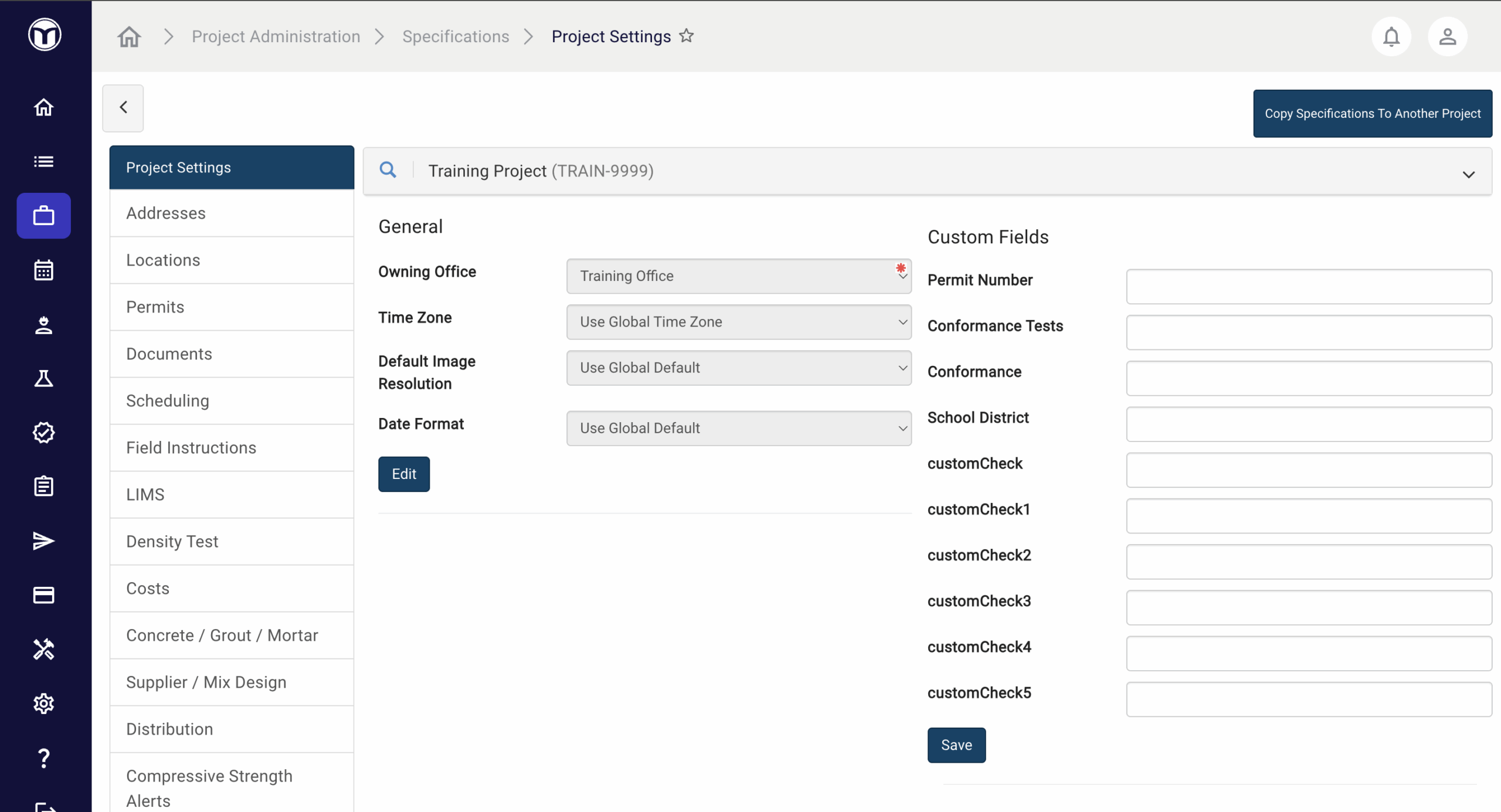Click the paper plane send icon
Screen dimensions: 1501x812
tap(43, 541)
